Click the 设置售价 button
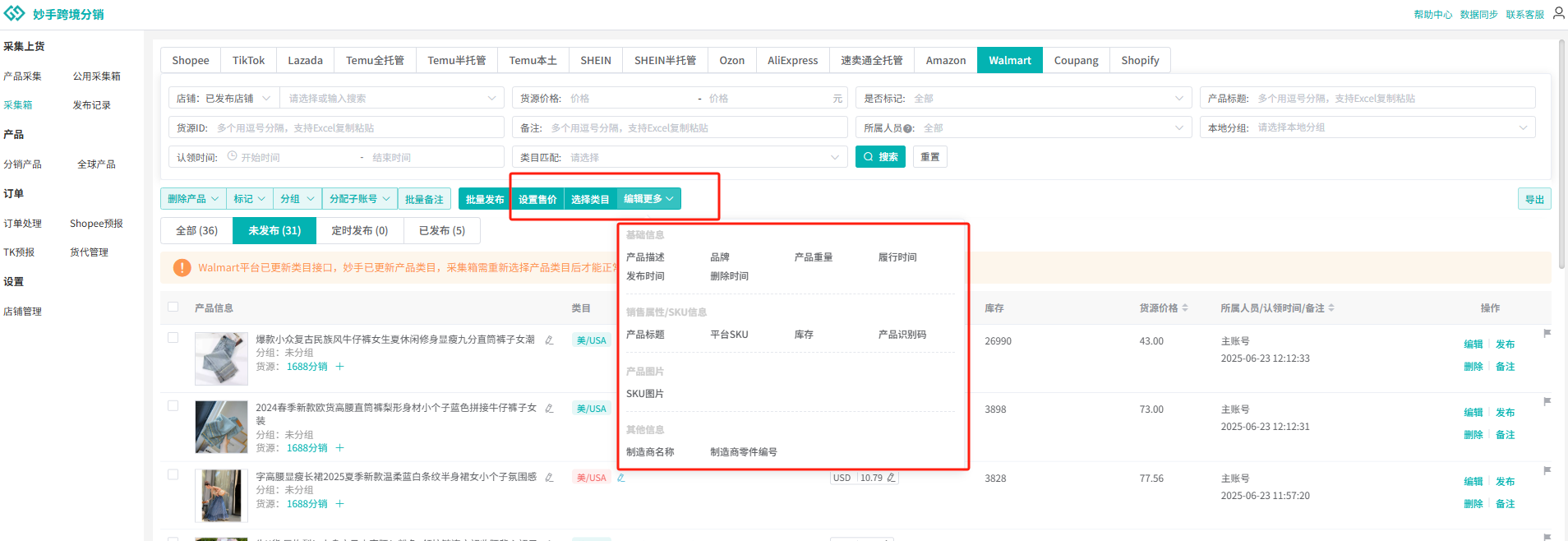This screenshot has height=541, width=1568. pos(537,199)
